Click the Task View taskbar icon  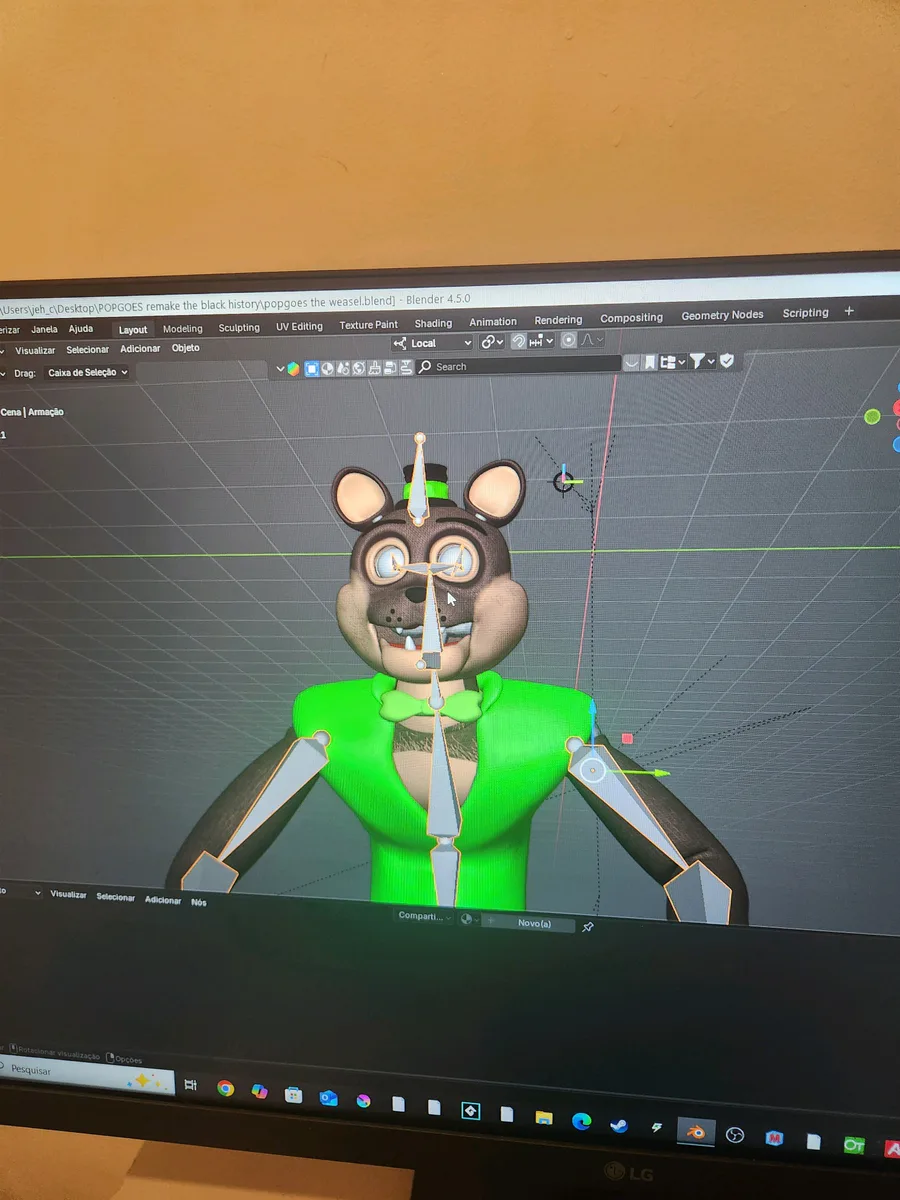click(x=191, y=1085)
